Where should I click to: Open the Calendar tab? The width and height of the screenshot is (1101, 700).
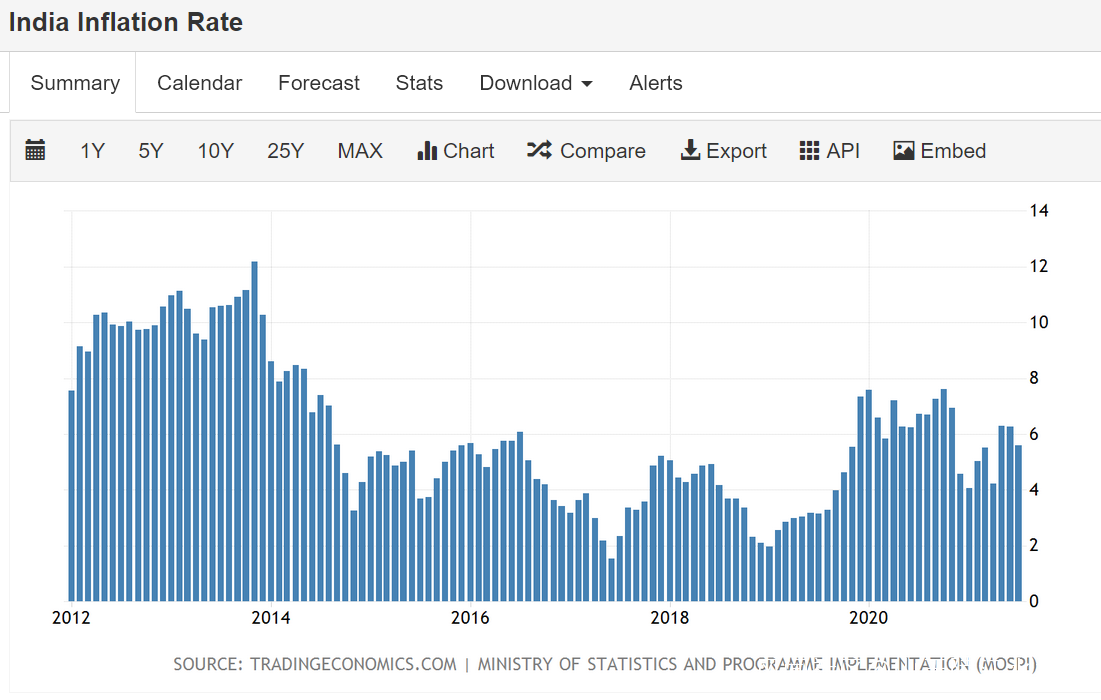(x=199, y=83)
